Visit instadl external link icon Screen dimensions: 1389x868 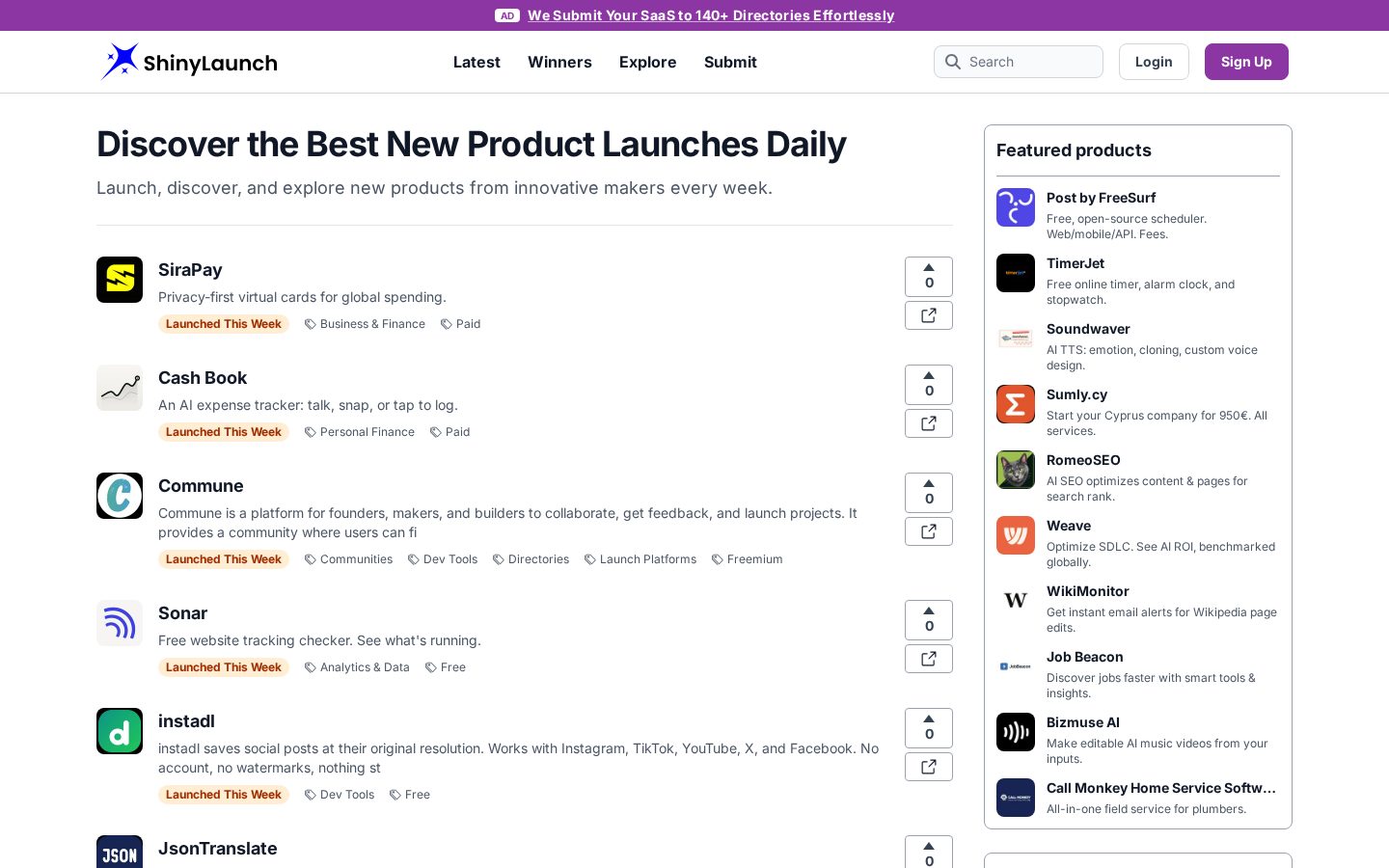(929, 767)
